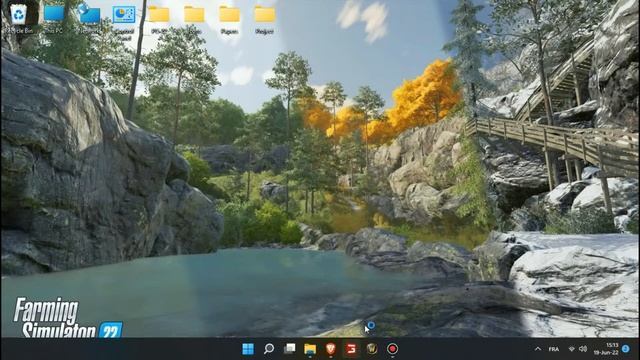This screenshot has width=640, height=360.
Task: Open the red number-3 app in taskbar
Action: [x=351, y=349]
